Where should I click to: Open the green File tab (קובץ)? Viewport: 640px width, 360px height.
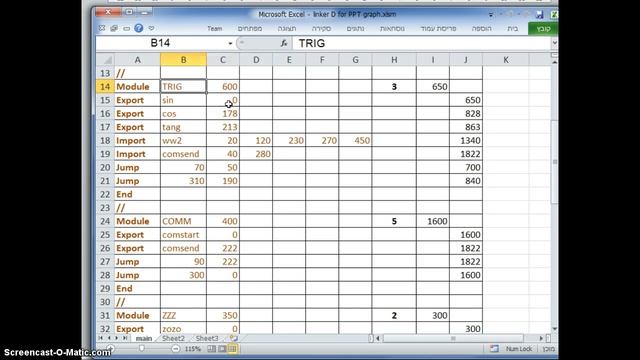[x=543, y=29]
